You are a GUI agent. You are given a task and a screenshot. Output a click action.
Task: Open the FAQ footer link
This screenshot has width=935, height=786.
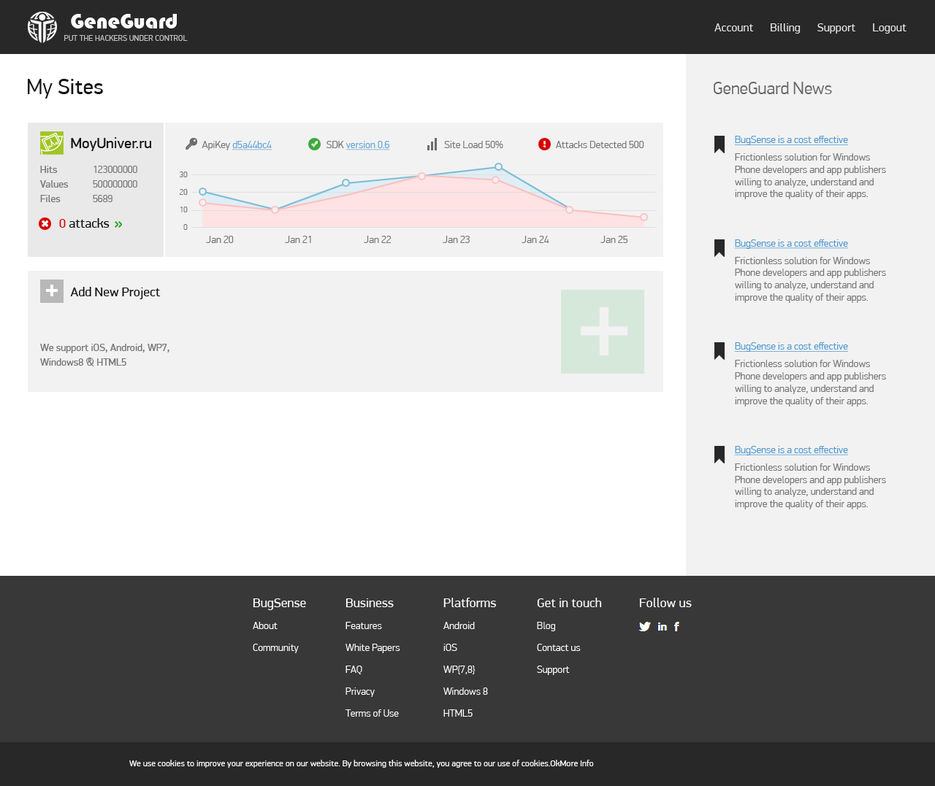354,669
